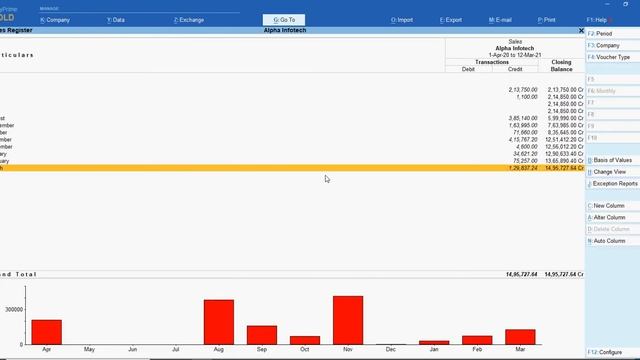Click N: Auto Column
The width and height of the screenshot is (640, 360).
(613, 241)
